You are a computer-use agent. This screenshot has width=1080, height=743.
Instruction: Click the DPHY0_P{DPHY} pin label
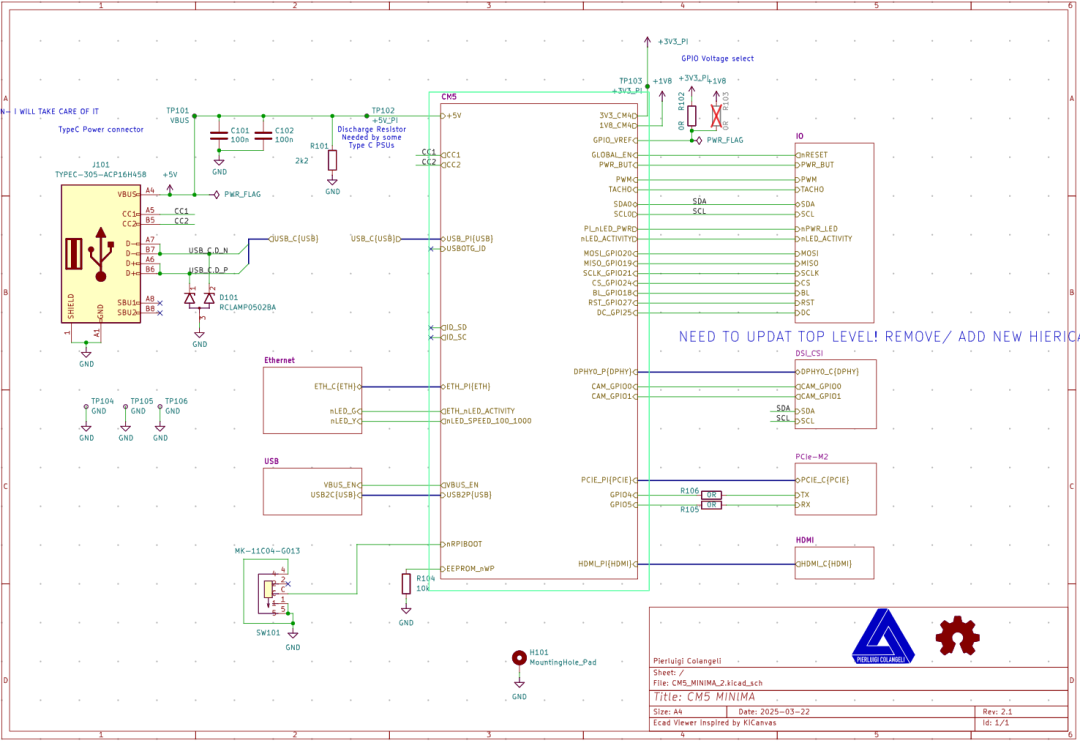tap(603, 372)
